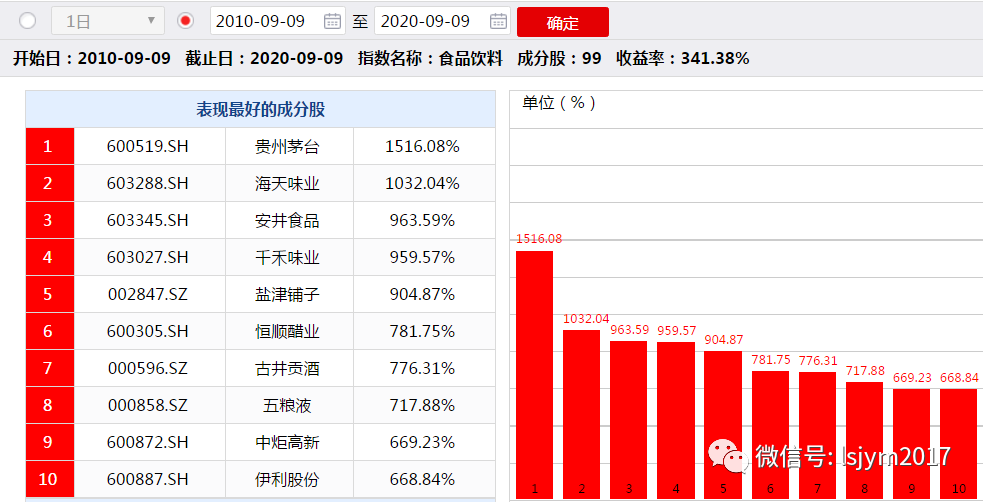Click the chart unit label 单位（%）
The image size is (983, 502).
[559, 103]
